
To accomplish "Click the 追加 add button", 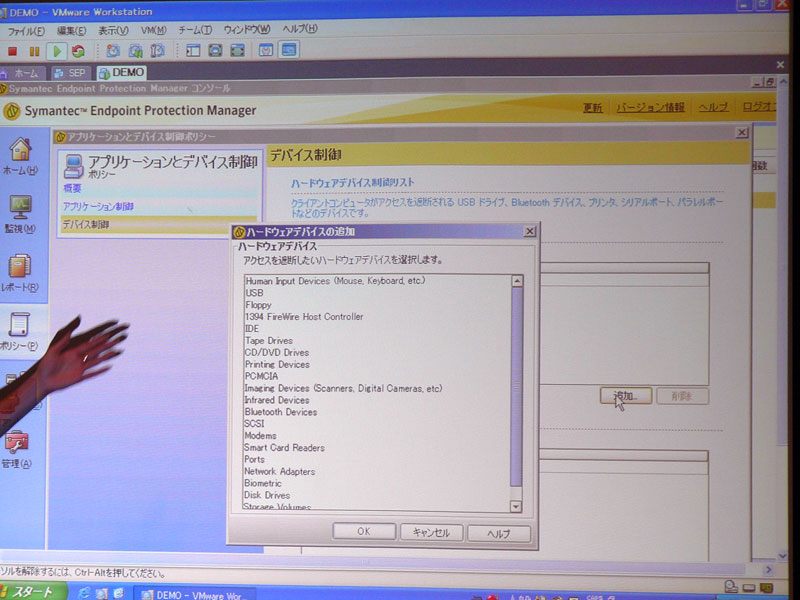I will point(626,395).
